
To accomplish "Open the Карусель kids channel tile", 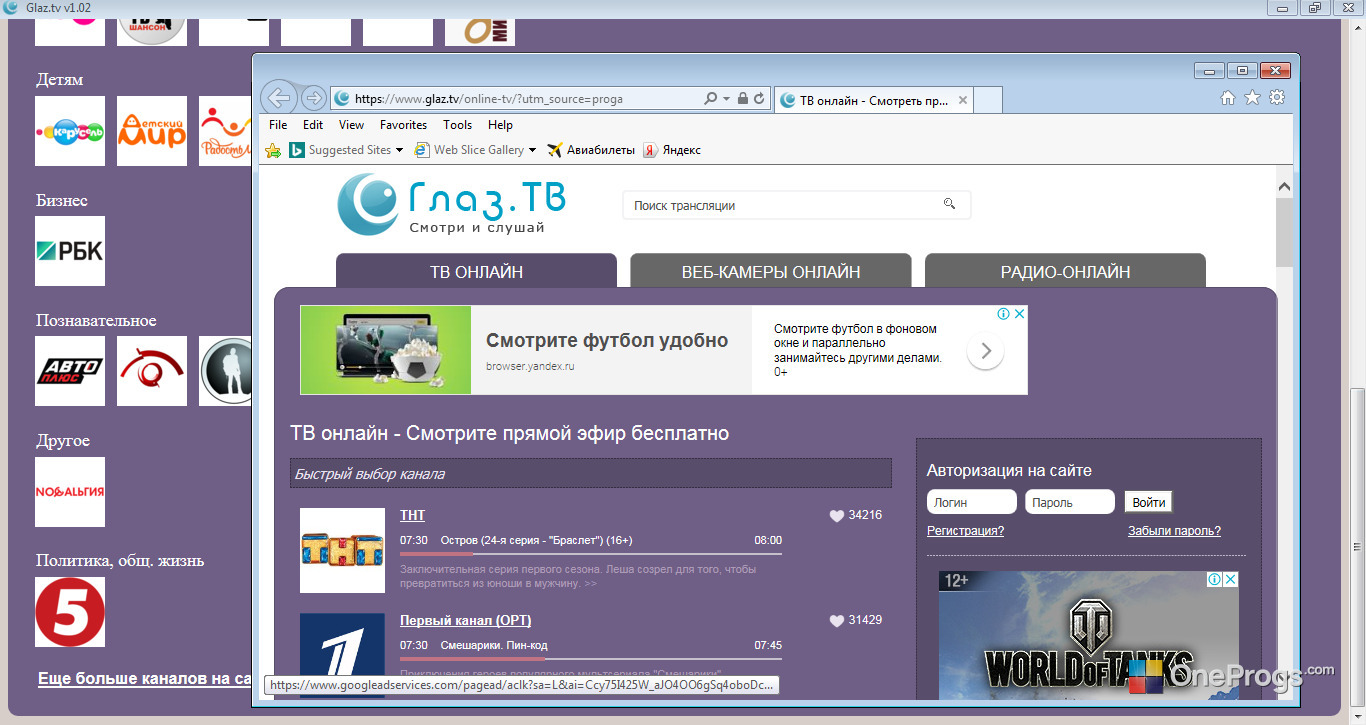I will (70, 131).
